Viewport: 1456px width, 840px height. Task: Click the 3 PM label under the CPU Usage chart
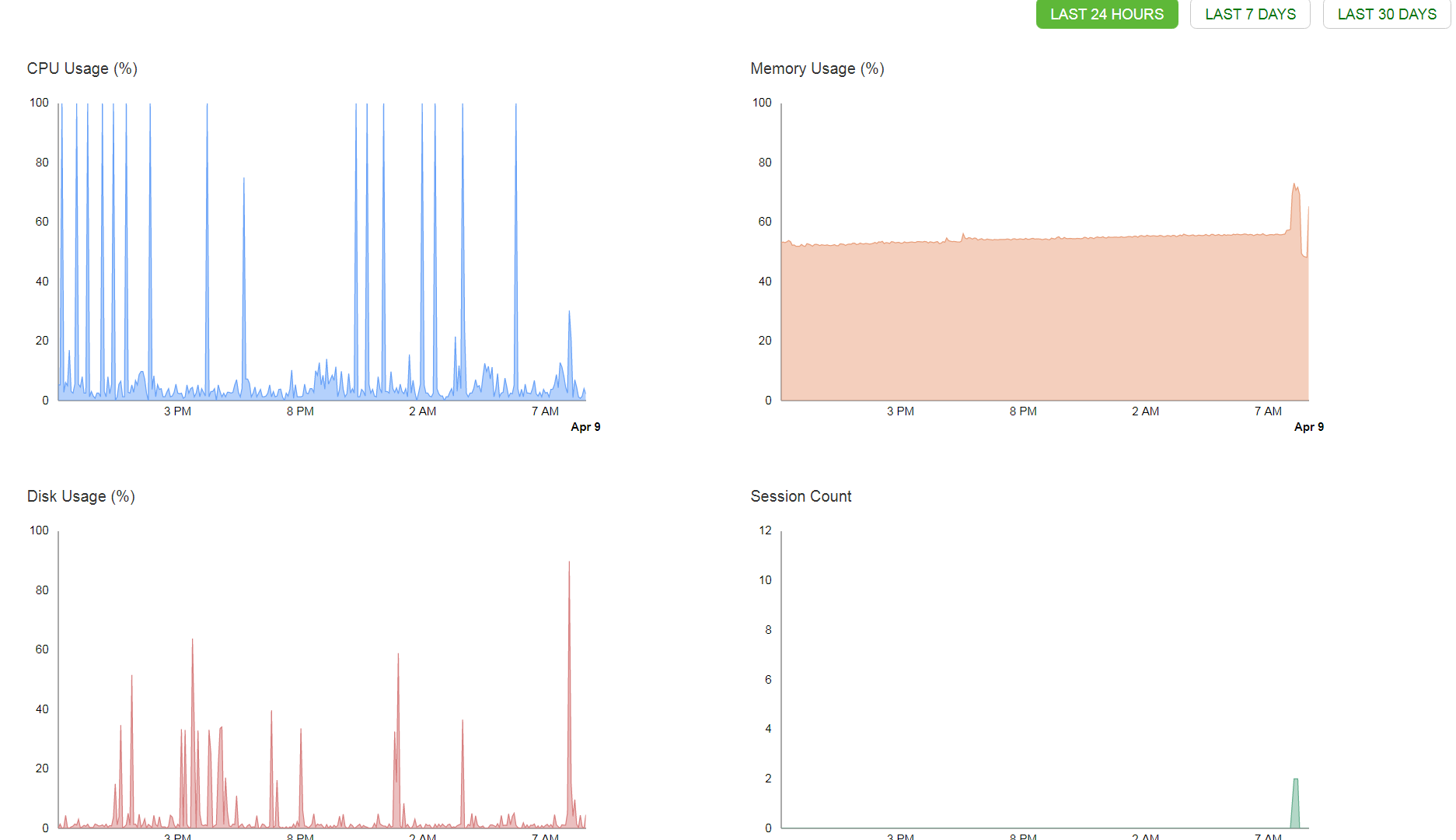point(177,411)
